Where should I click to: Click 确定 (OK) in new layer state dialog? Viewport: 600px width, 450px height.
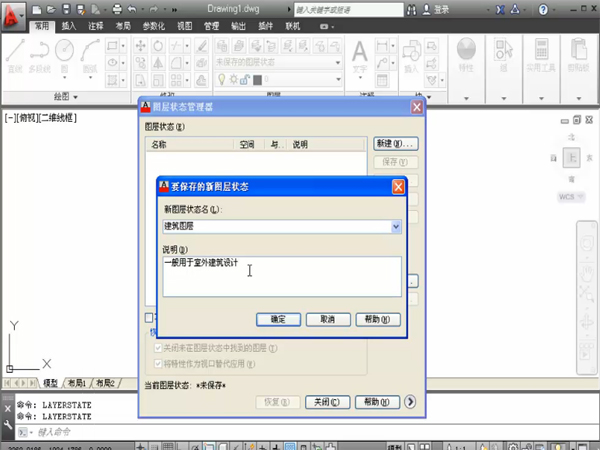click(278, 319)
